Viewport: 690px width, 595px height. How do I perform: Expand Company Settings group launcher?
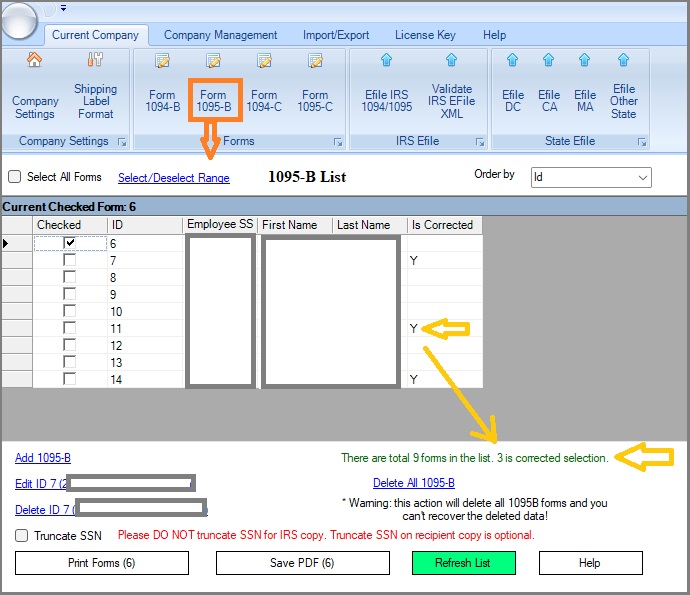click(122, 142)
